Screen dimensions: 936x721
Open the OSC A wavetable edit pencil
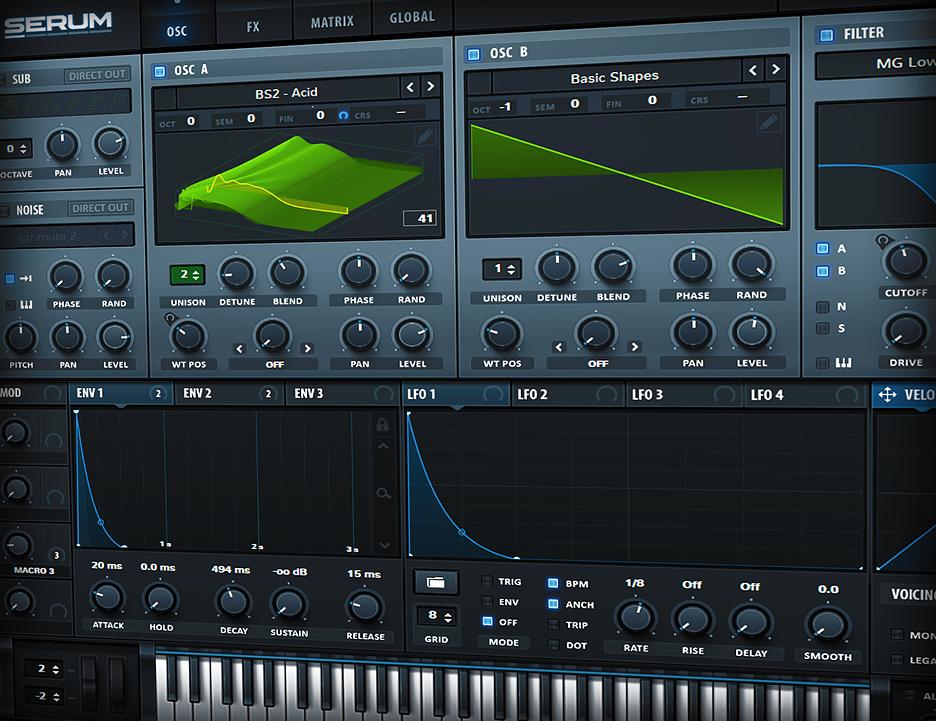tap(425, 137)
